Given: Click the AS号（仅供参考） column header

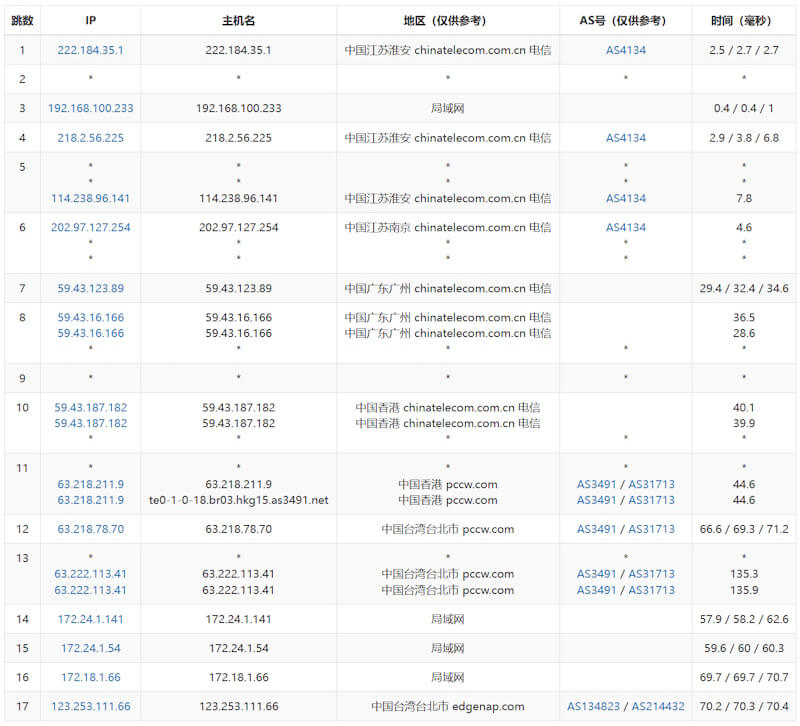Looking at the screenshot, I should pos(626,20).
